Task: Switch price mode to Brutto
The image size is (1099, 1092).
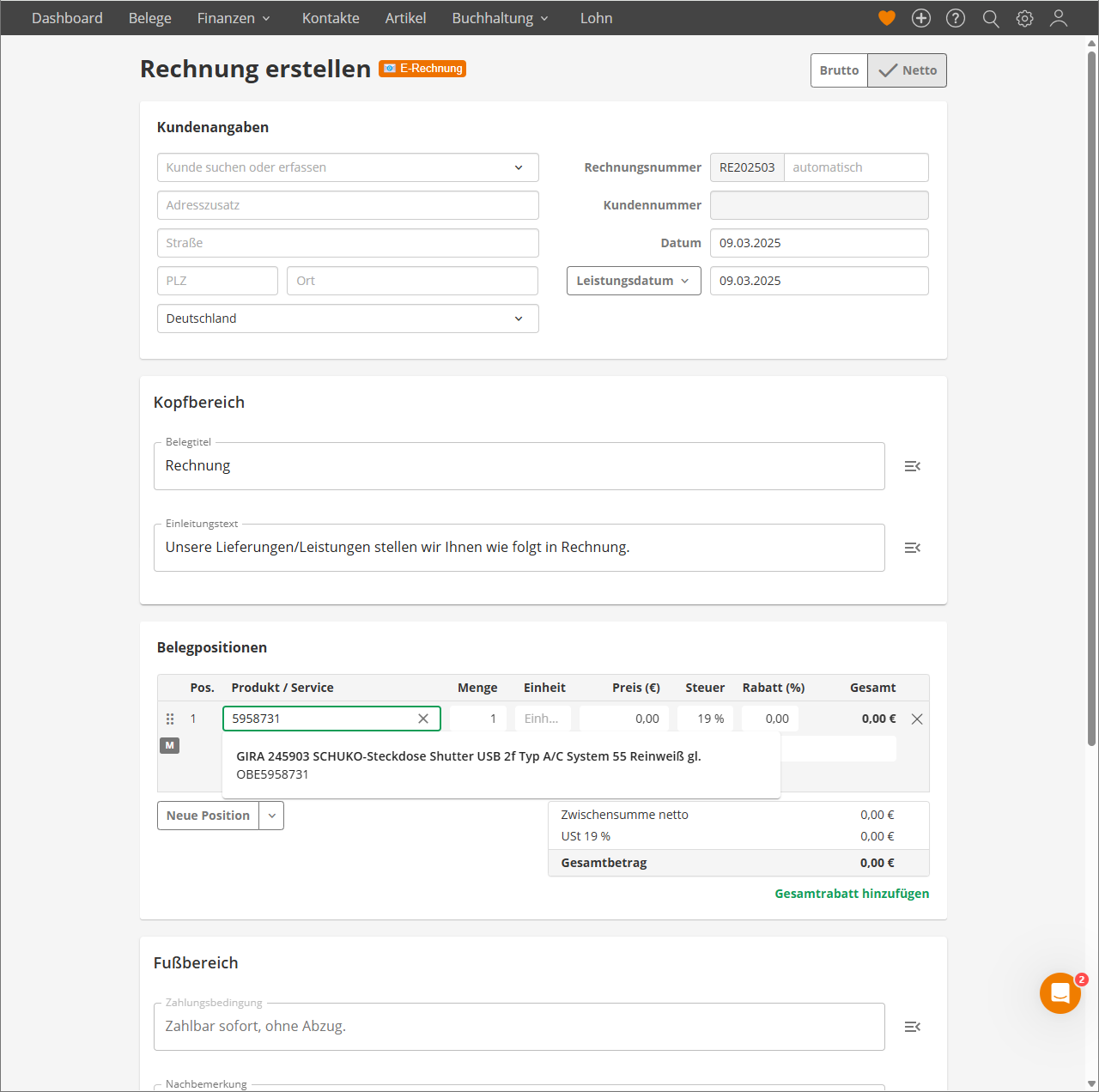Action: (839, 70)
